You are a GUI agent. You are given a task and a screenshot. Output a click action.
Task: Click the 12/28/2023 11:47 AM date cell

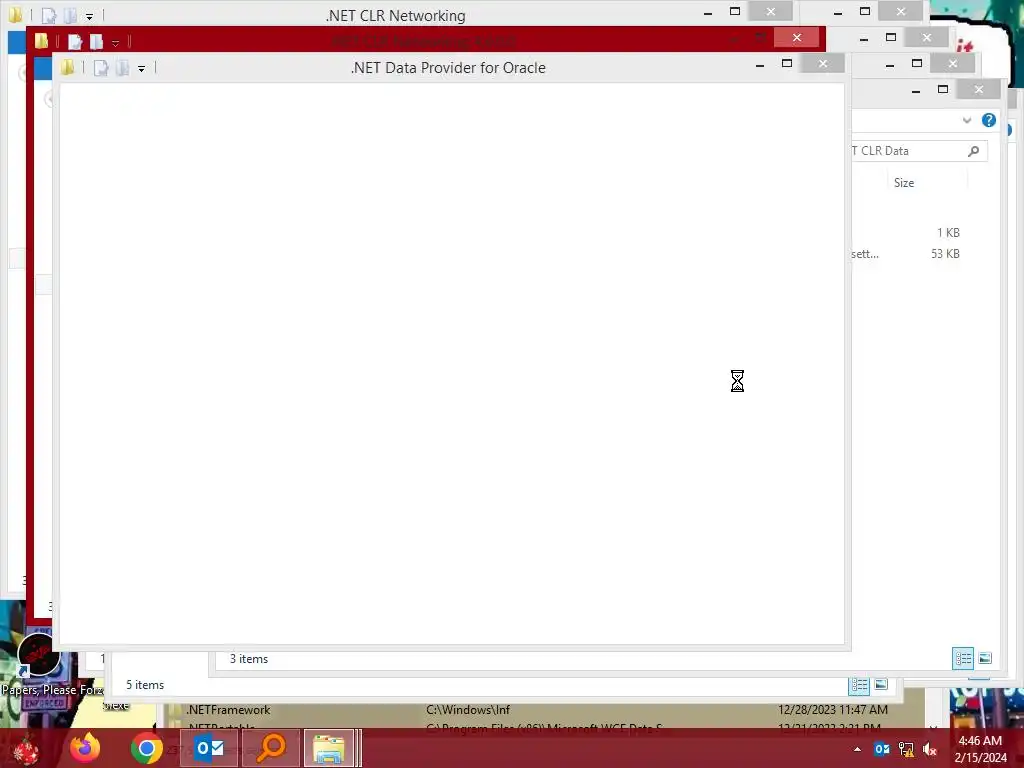(833, 710)
